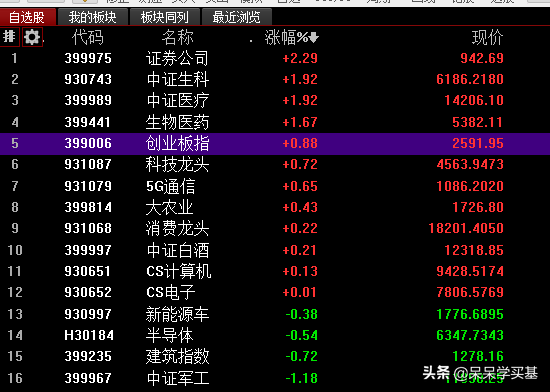Click code 931087
This screenshot has width=550, height=392.
pos(88,164)
